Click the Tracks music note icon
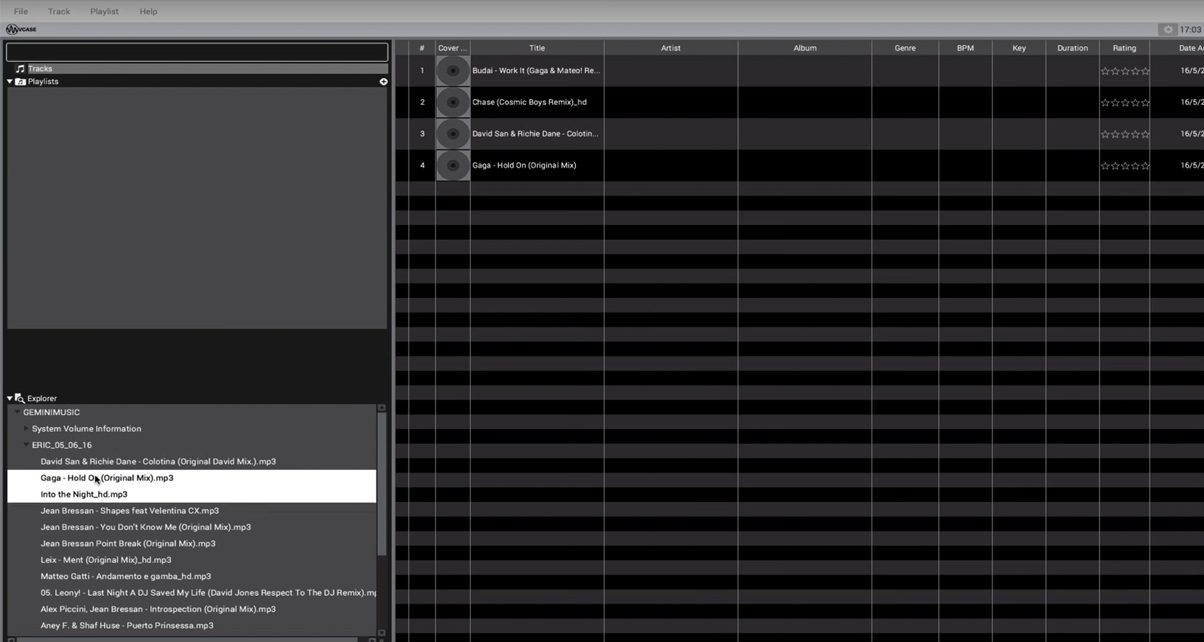The height and width of the screenshot is (642, 1204). (x=20, y=69)
